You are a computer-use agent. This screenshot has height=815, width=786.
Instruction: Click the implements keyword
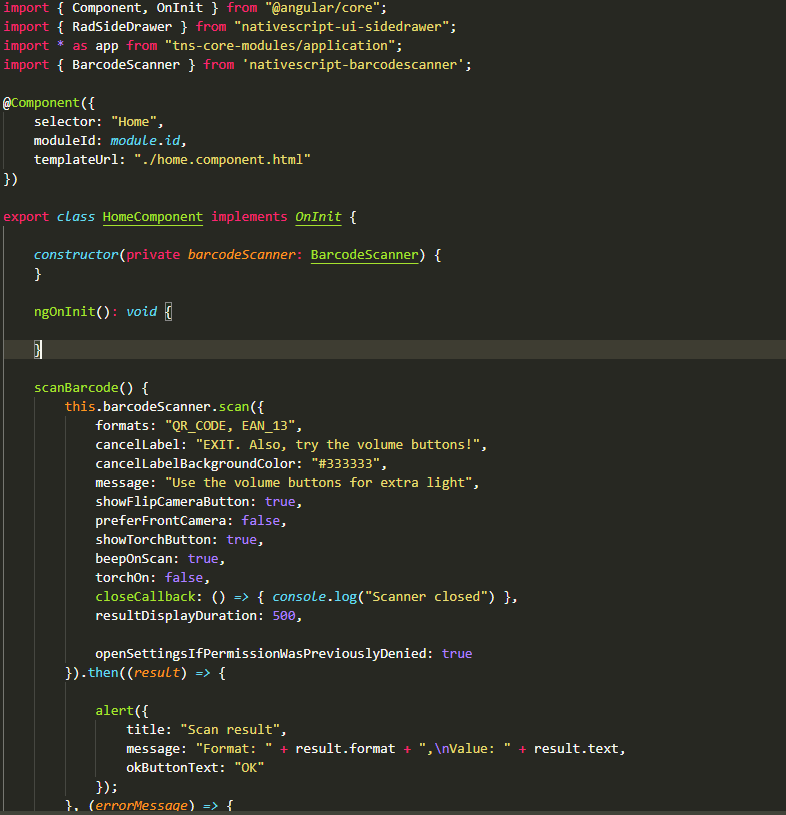point(249,217)
